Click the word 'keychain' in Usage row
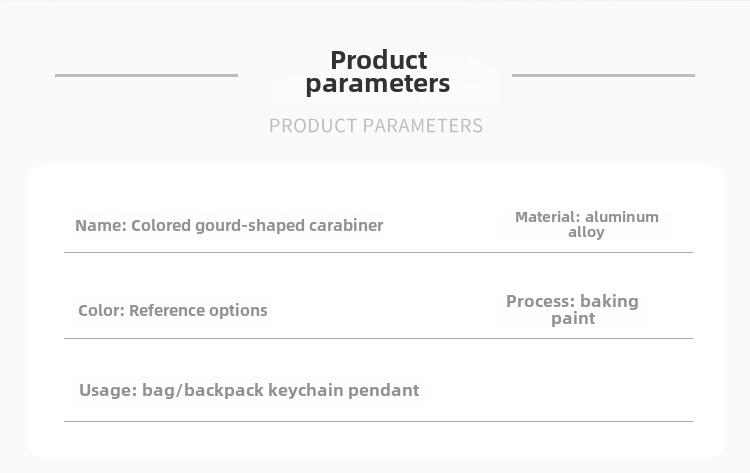The image size is (750, 473). click(306, 390)
